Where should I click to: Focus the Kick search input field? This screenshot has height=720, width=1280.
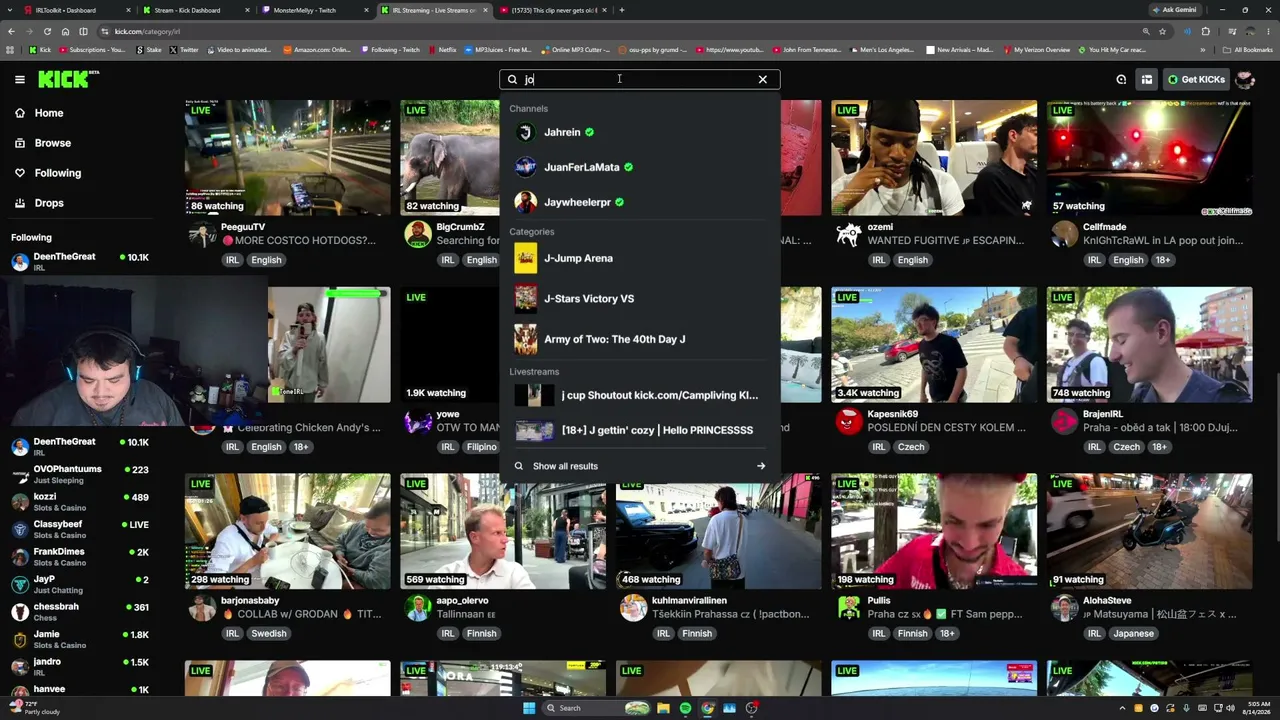coord(639,79)
